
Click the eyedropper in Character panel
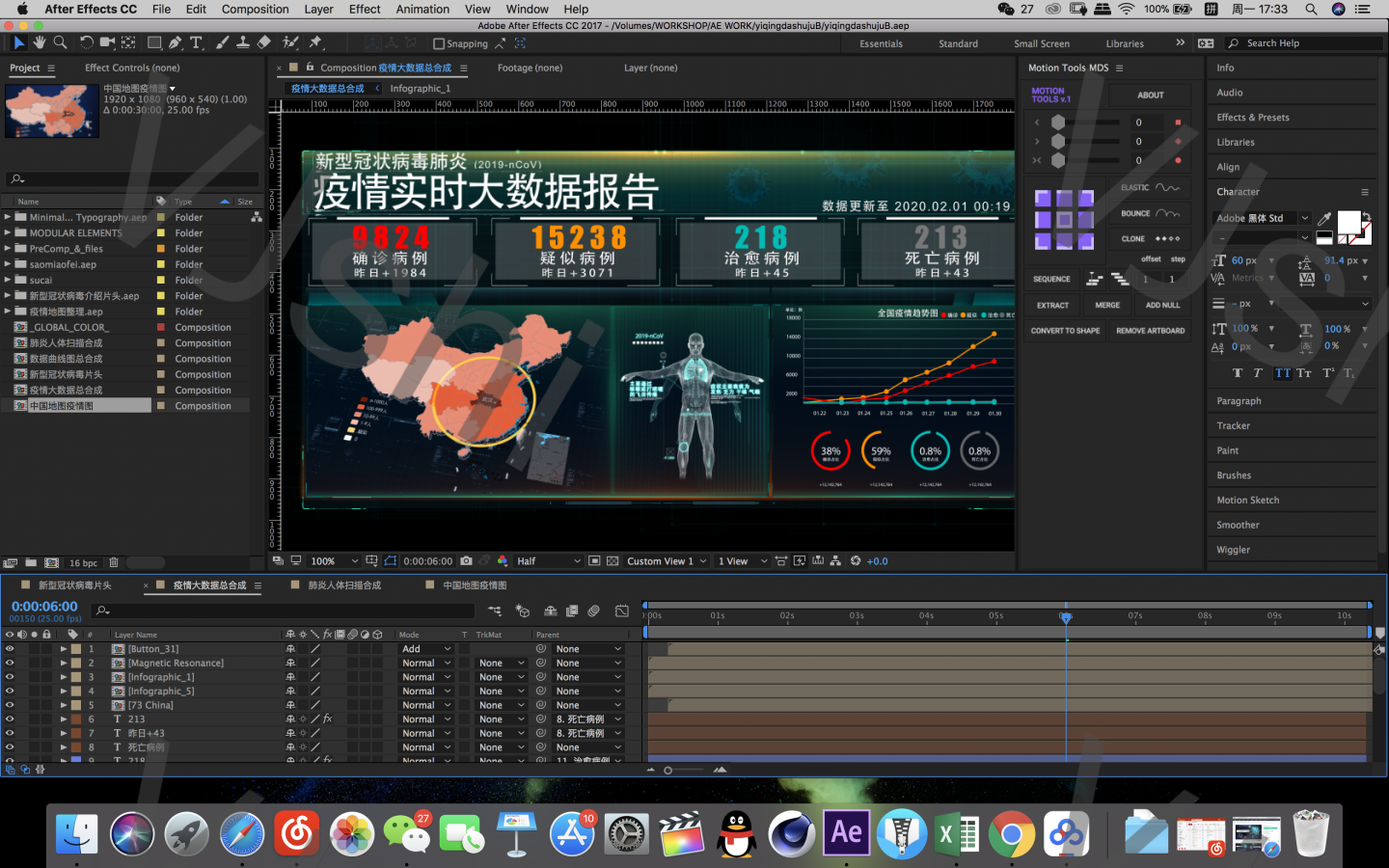(1324, 219)
